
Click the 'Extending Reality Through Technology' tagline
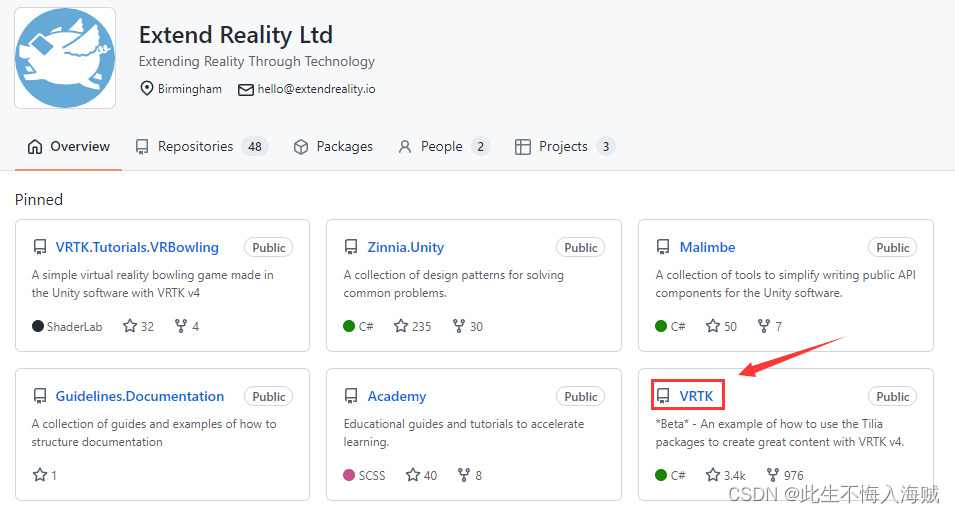click(x=256, y=62)
